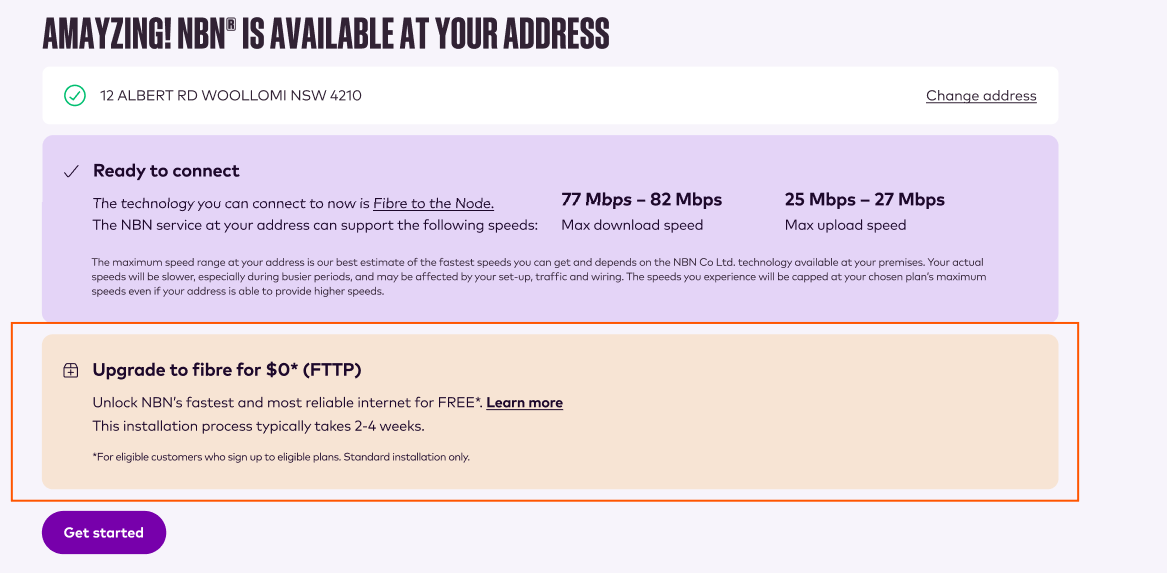Click the 25 Mbps – 27 Mbps upload speed
The image size is (1167, 573).
coord(865,199)
